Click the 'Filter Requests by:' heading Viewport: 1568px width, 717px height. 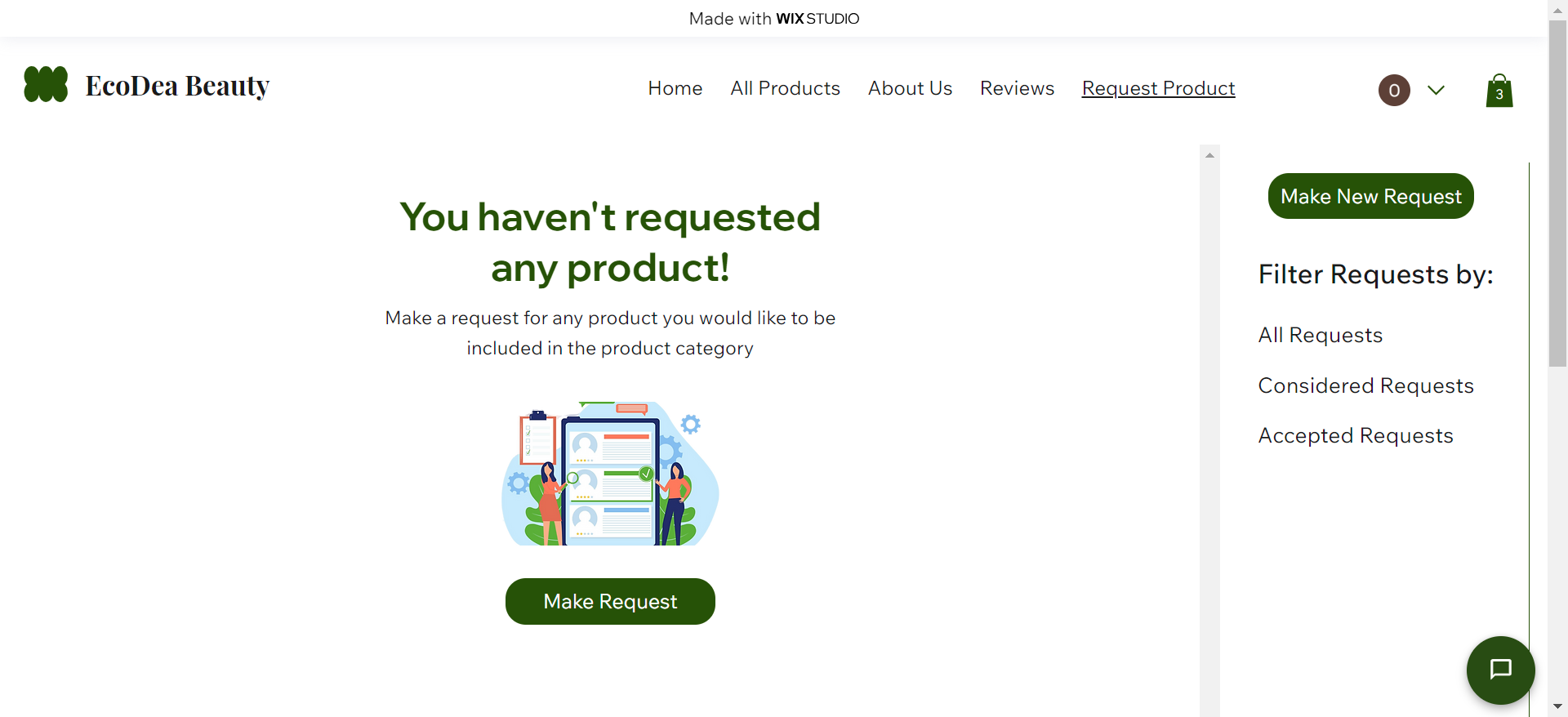[x=1375, y=274]
